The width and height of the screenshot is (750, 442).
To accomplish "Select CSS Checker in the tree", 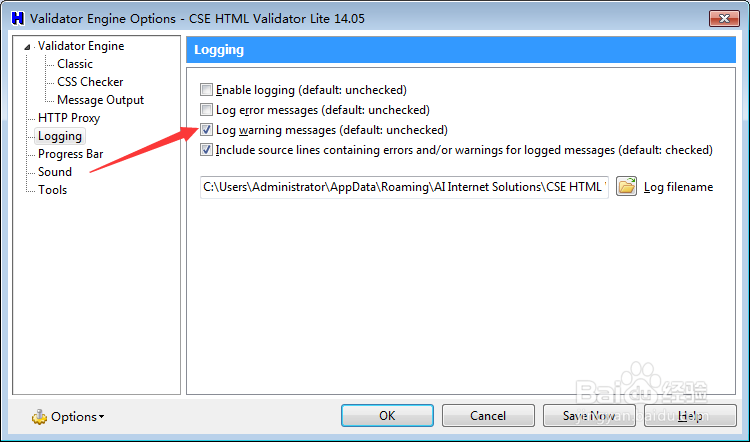I will tap(90, 82).
